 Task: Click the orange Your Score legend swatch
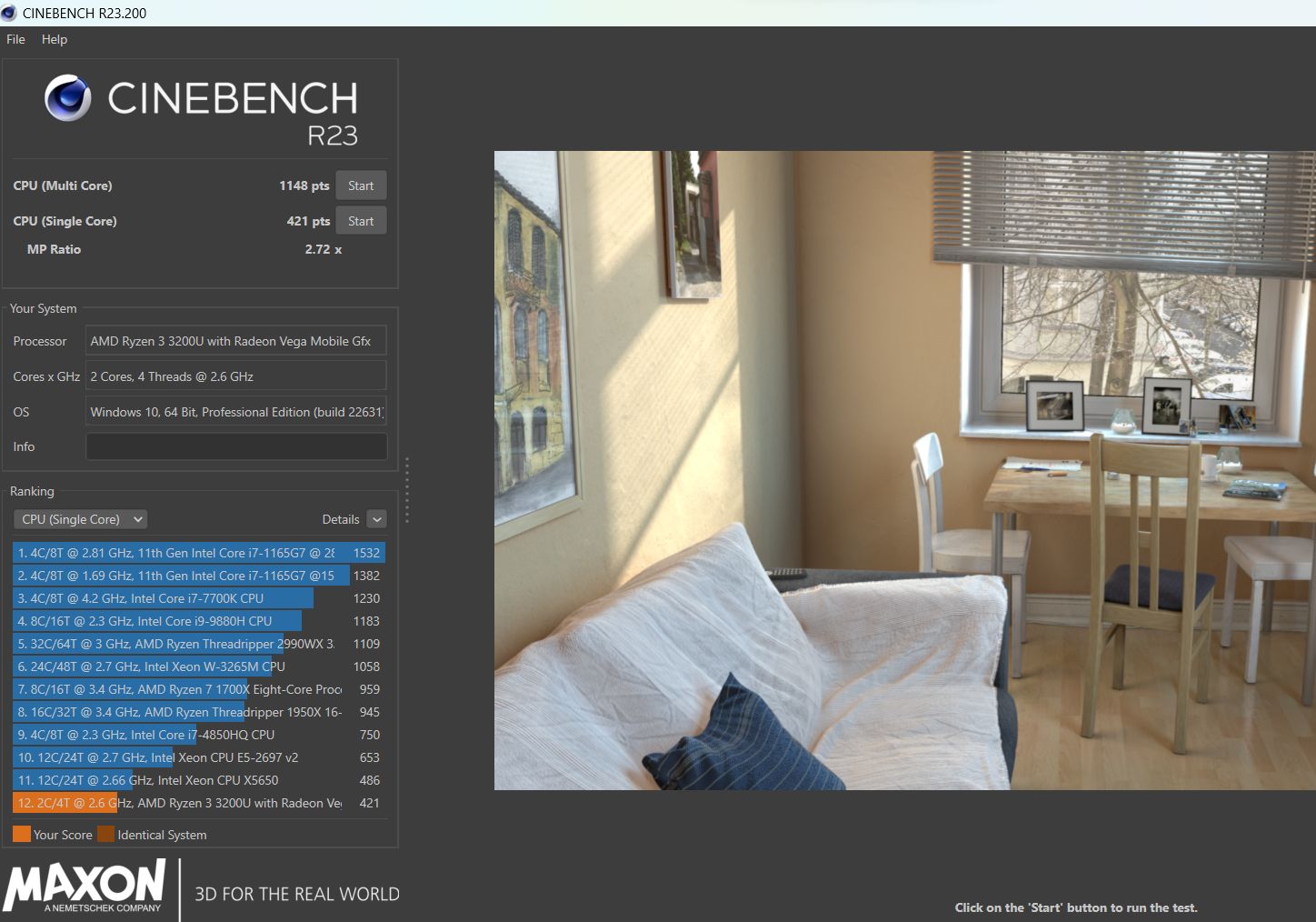[x=22, y=834]
